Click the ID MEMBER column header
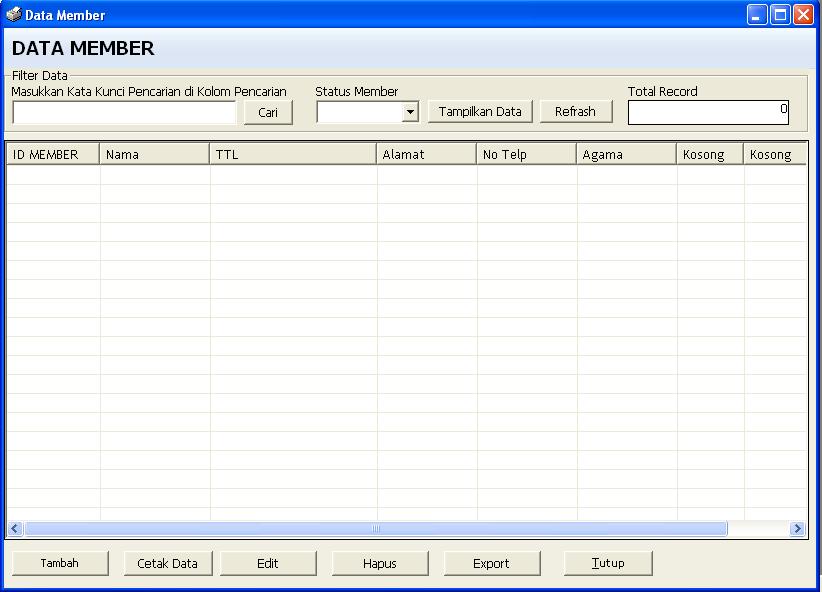Screen dimensions: 822x592 pos(52,154)
